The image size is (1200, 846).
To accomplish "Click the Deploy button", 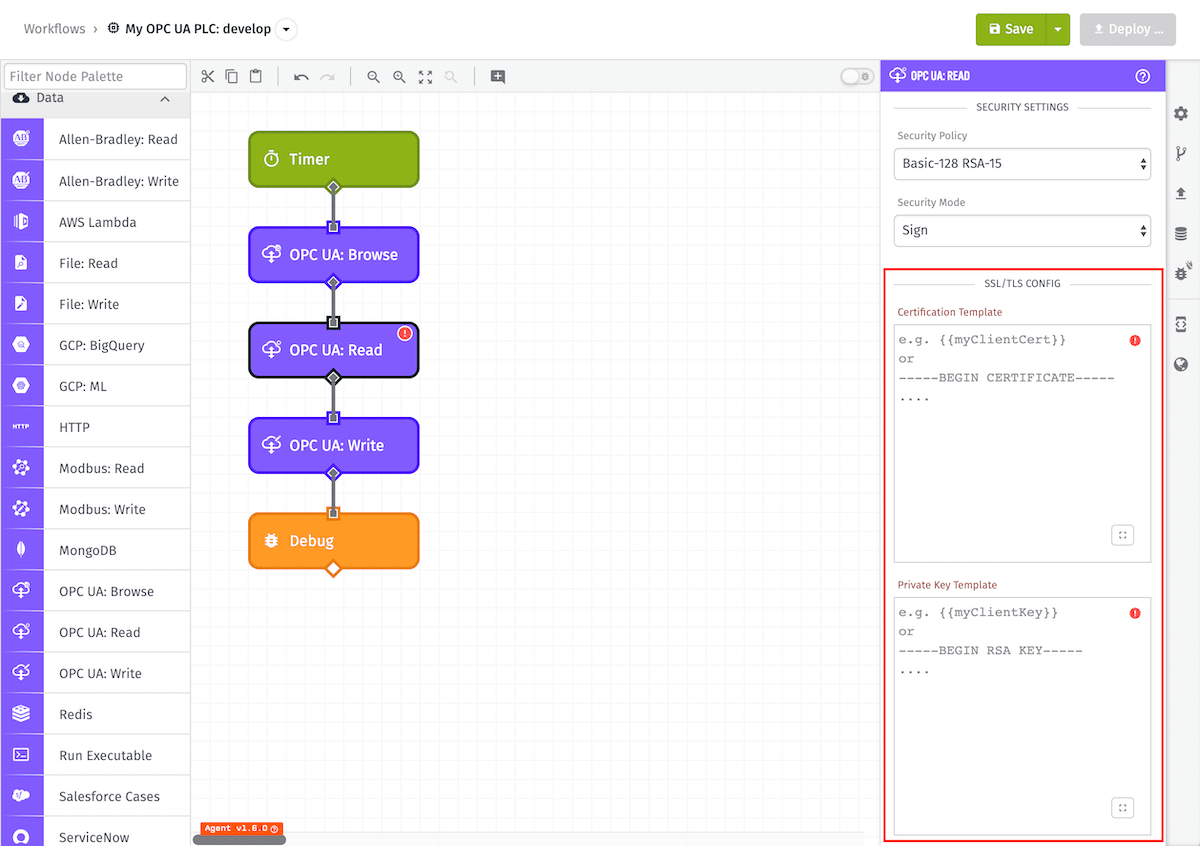I will click(1127, 29).
